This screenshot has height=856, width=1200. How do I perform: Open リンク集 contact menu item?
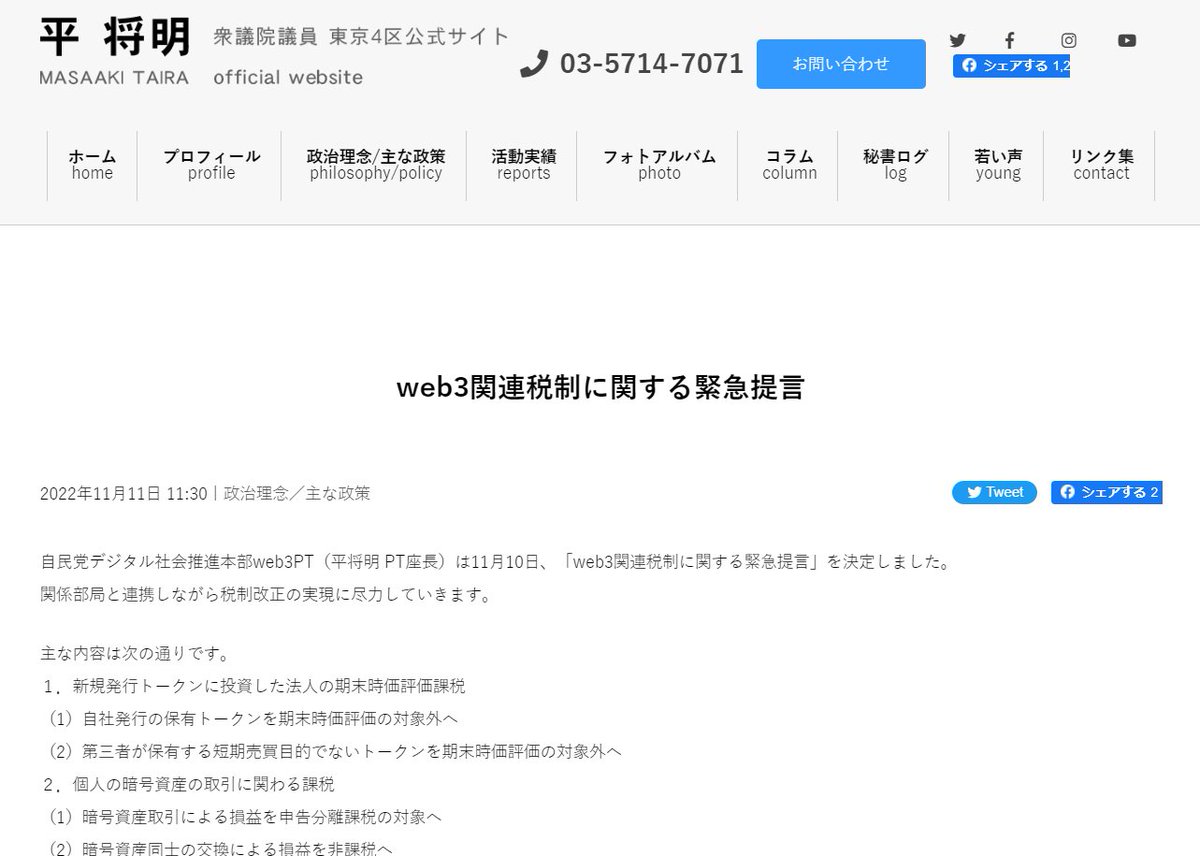pos(1101,165)
